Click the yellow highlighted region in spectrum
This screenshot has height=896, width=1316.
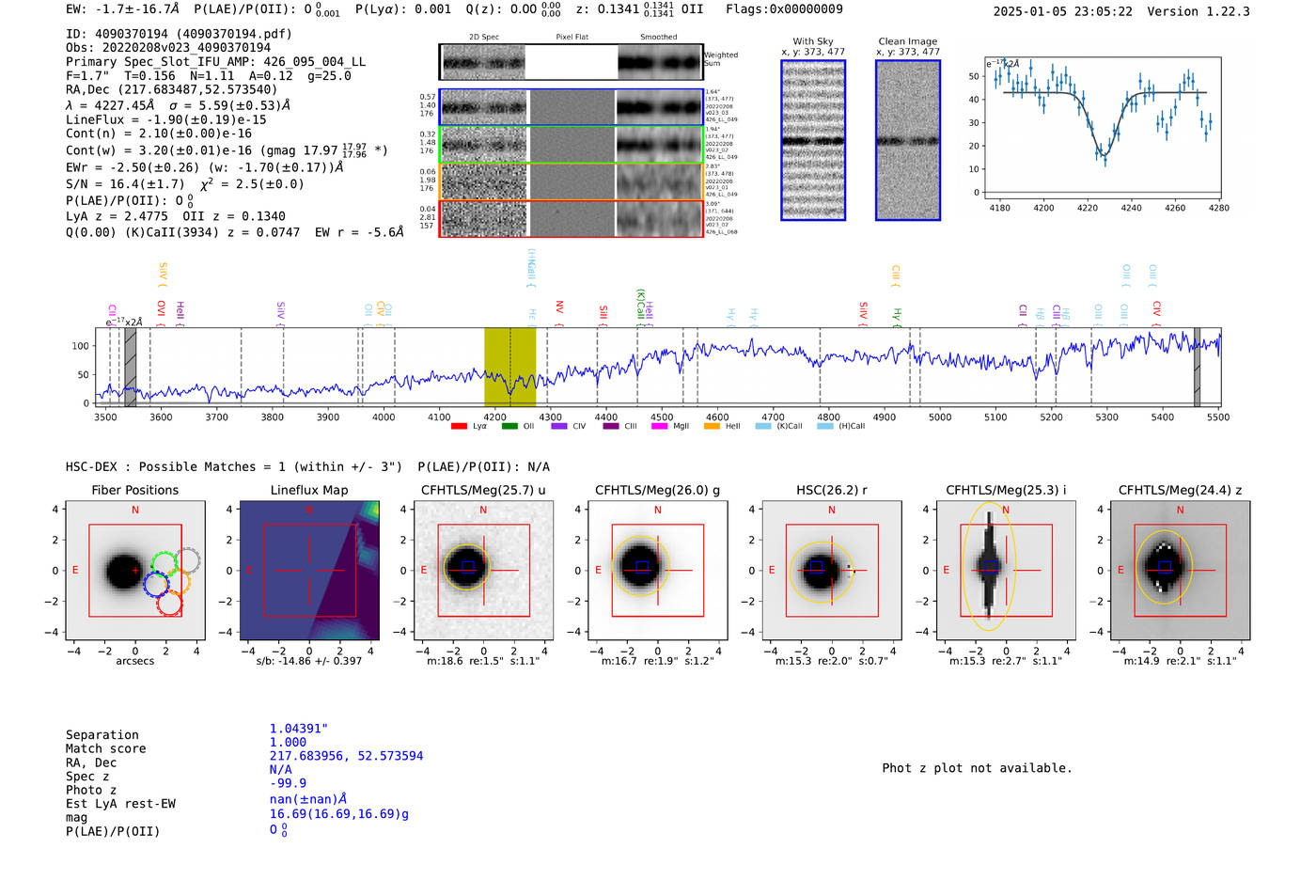[509, 368]
